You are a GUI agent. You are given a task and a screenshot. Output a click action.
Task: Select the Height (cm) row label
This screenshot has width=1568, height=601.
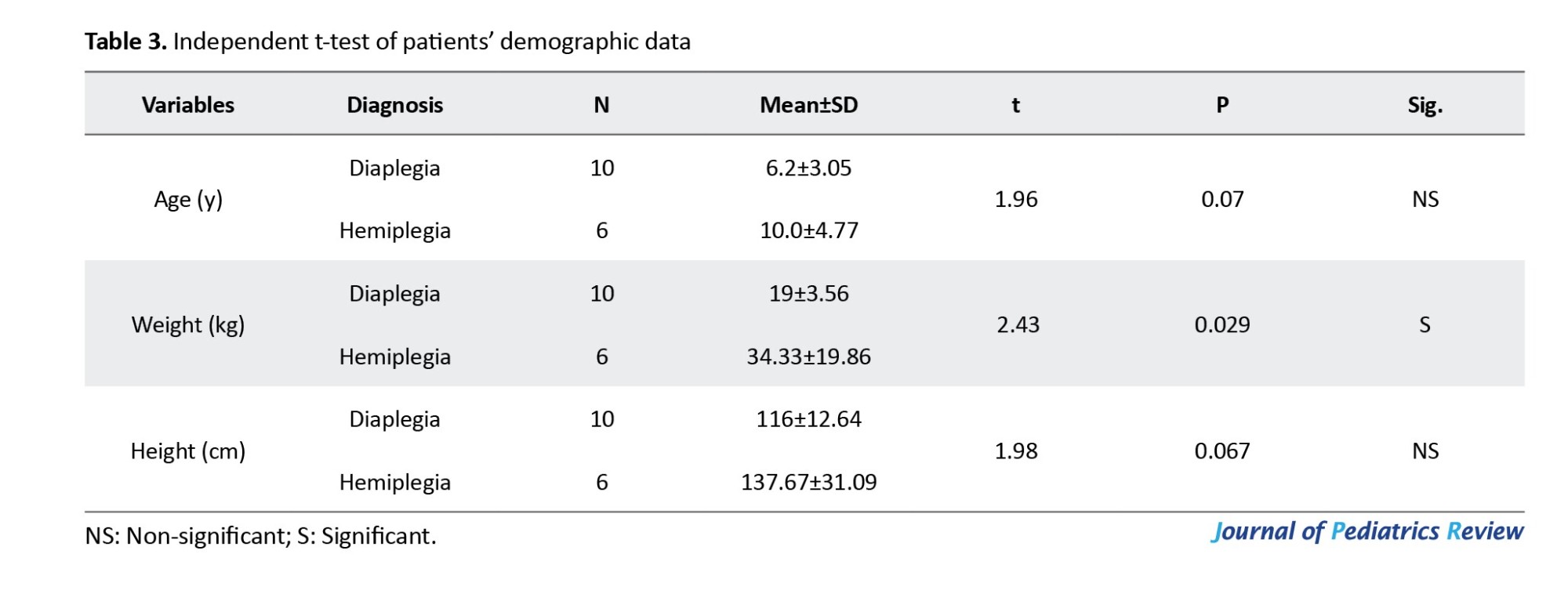[x=188, y=451]
